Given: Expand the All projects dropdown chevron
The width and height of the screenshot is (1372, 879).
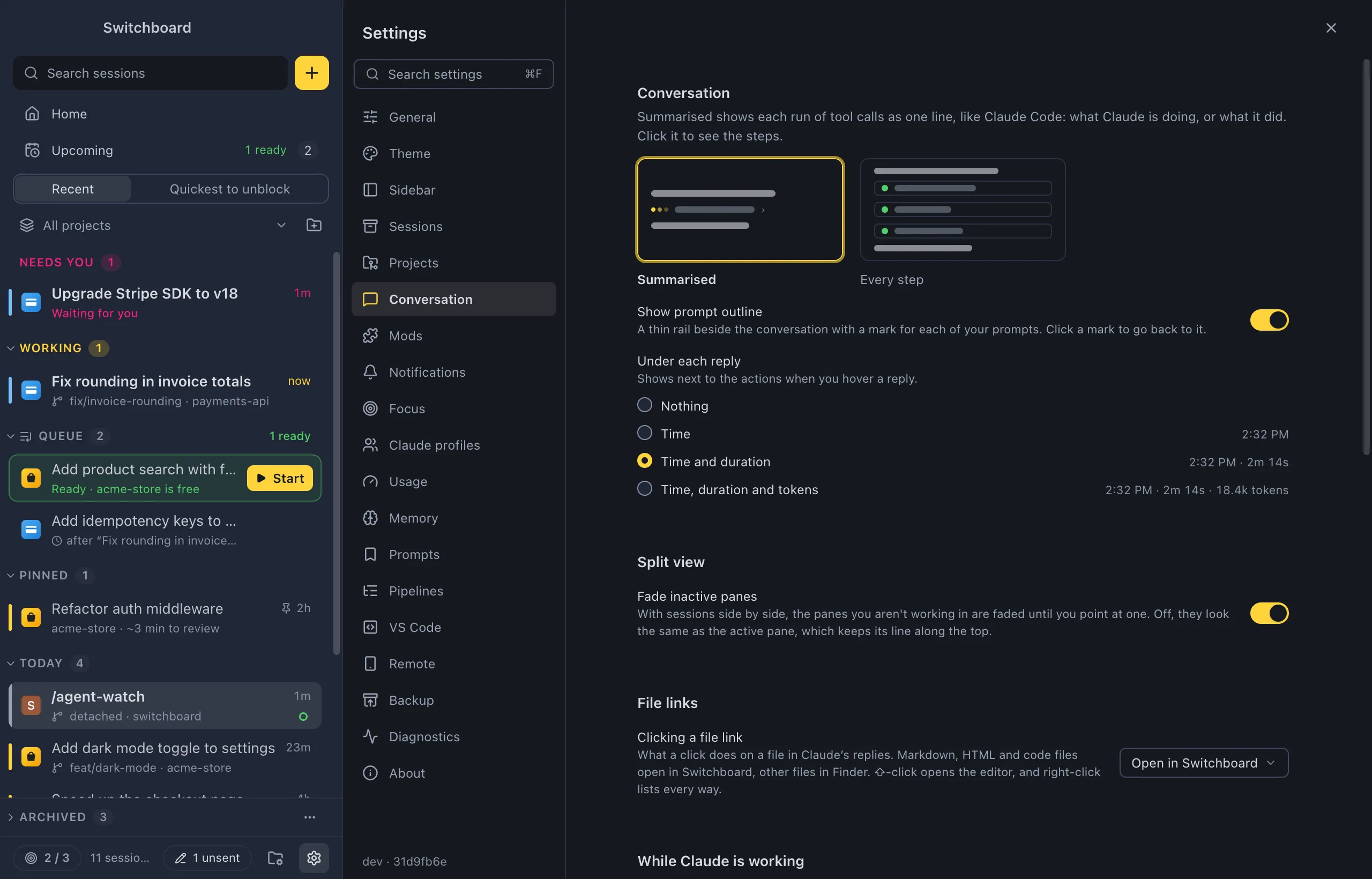Looking at the screenshot, I should [281, 225].
